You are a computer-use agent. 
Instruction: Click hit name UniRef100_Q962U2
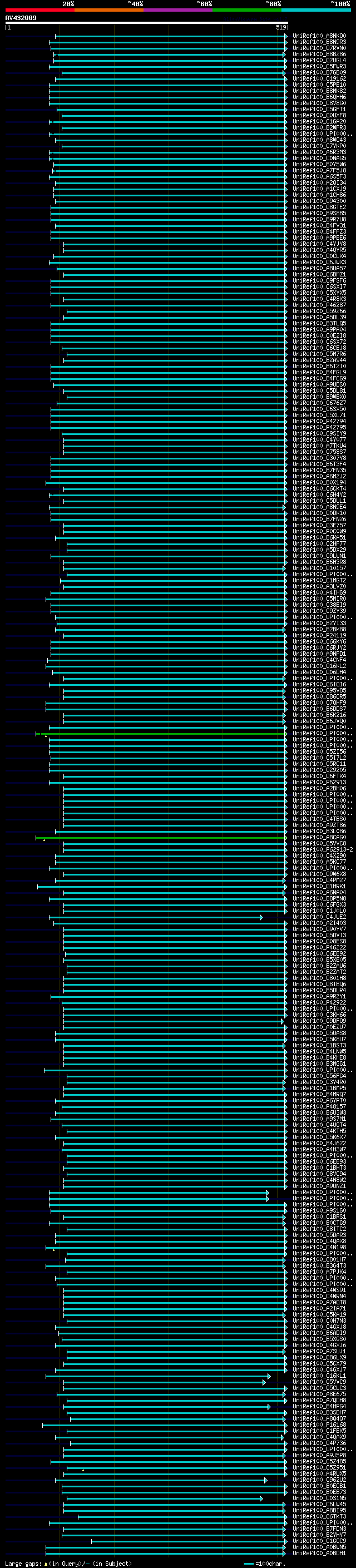(x=319, y=1480)
